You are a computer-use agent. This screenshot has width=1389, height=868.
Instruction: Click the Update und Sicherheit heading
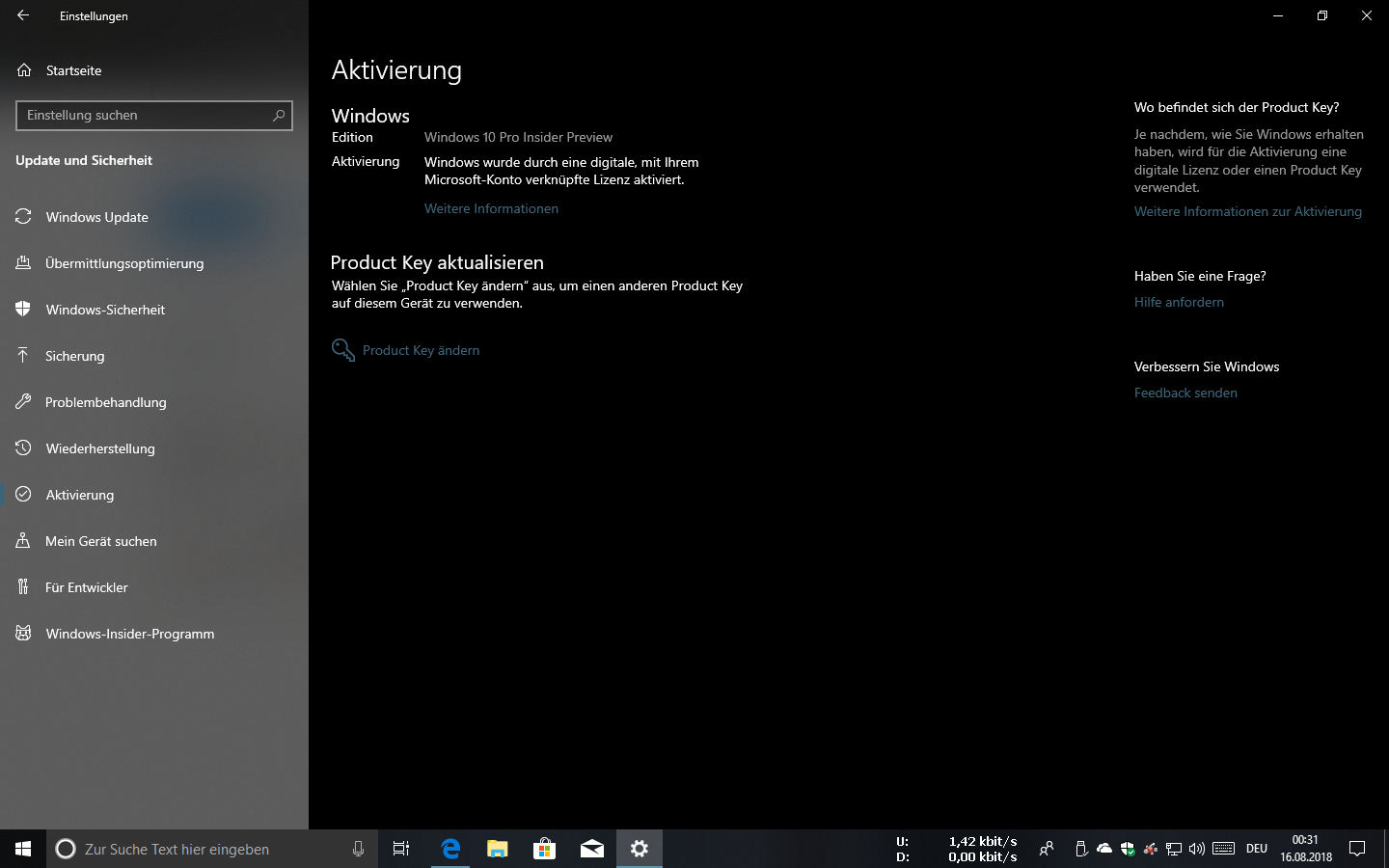84,160
